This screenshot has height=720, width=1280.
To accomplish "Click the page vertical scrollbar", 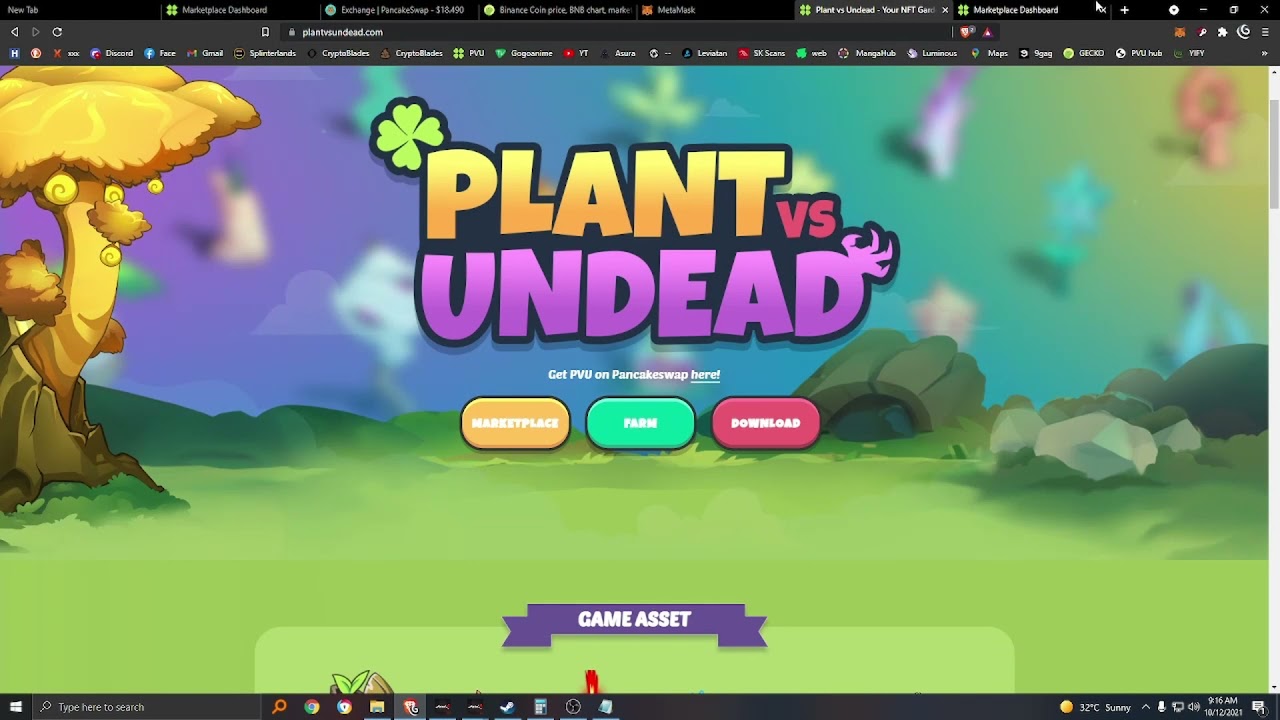I will tap(1273, 155).
